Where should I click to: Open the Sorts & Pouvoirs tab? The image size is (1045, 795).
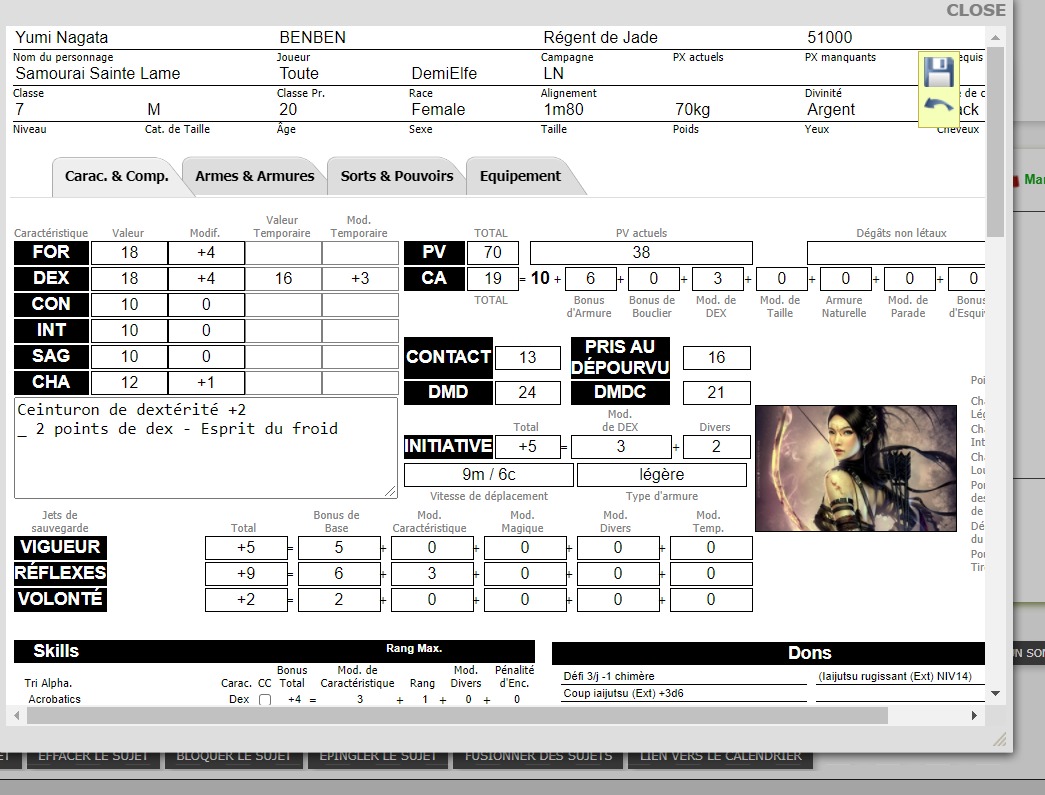pos(396,176)
